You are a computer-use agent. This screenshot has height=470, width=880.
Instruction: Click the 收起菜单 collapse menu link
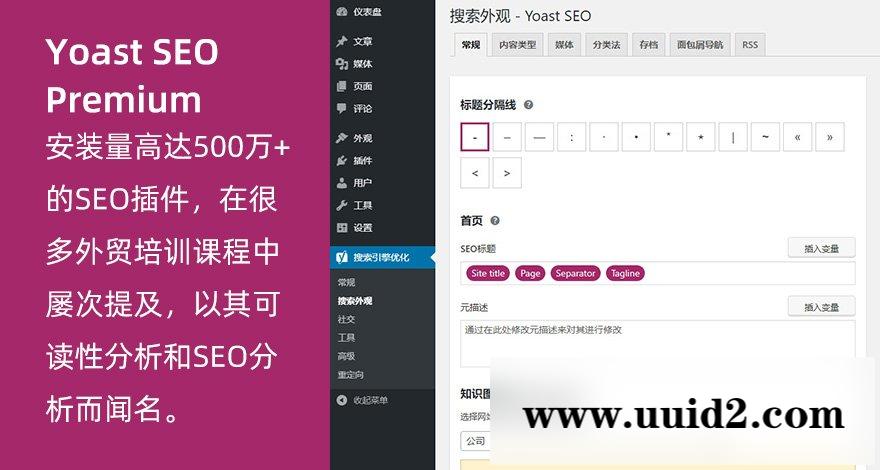370,400
